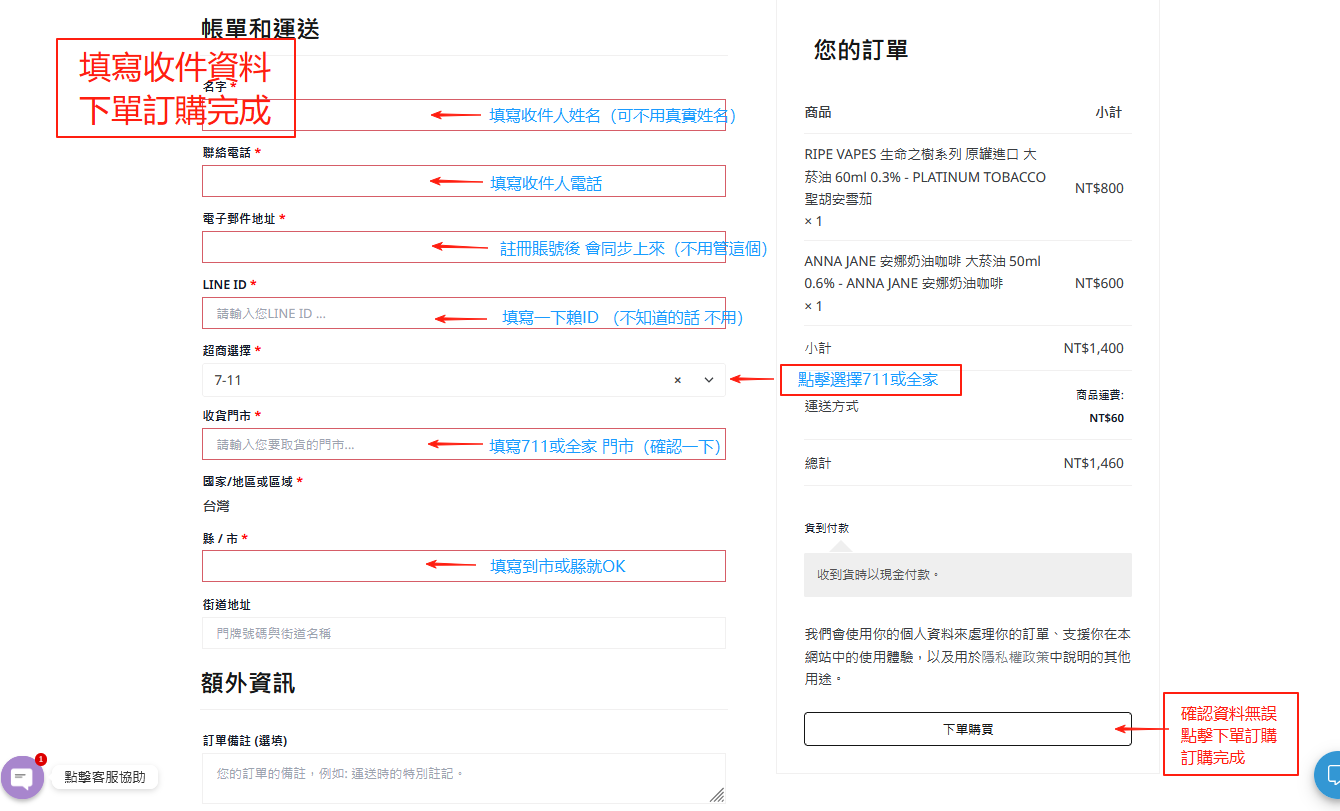Viewport: 1340px width, 811px height.
Task: Click the 點擊客服協助 support label
Action: 105,777
